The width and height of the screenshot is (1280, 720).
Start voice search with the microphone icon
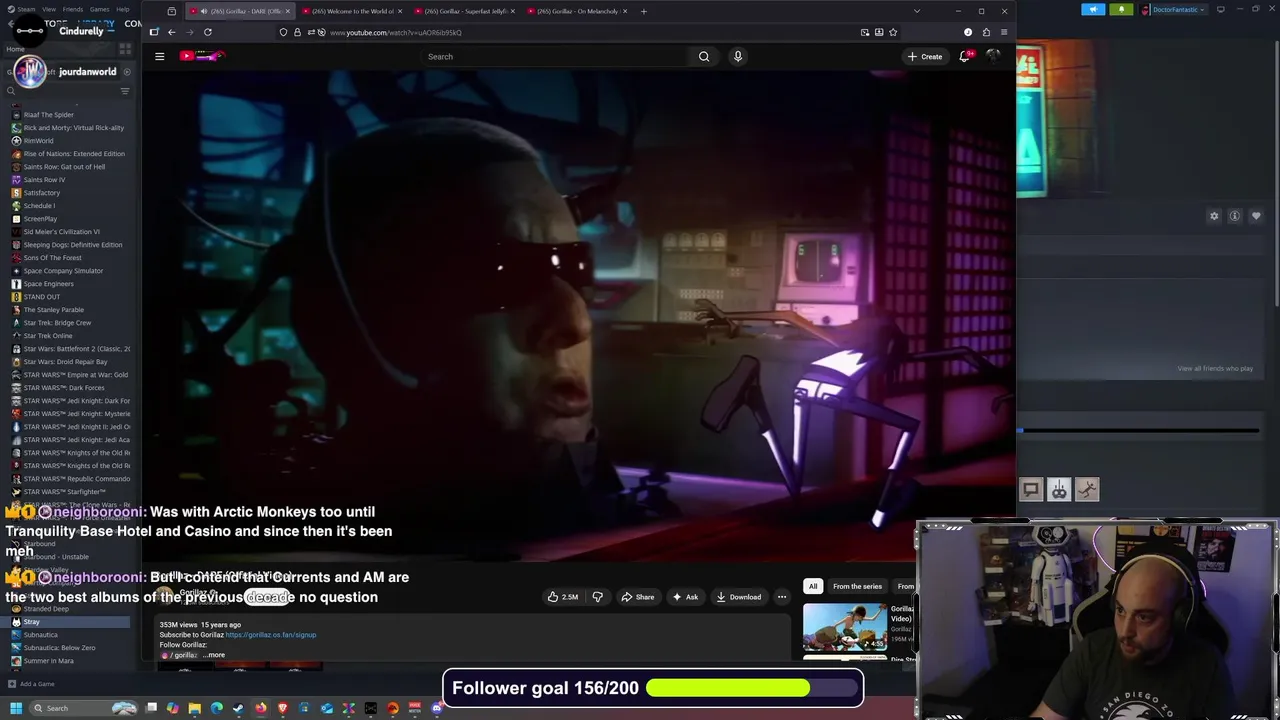(738, 56)
